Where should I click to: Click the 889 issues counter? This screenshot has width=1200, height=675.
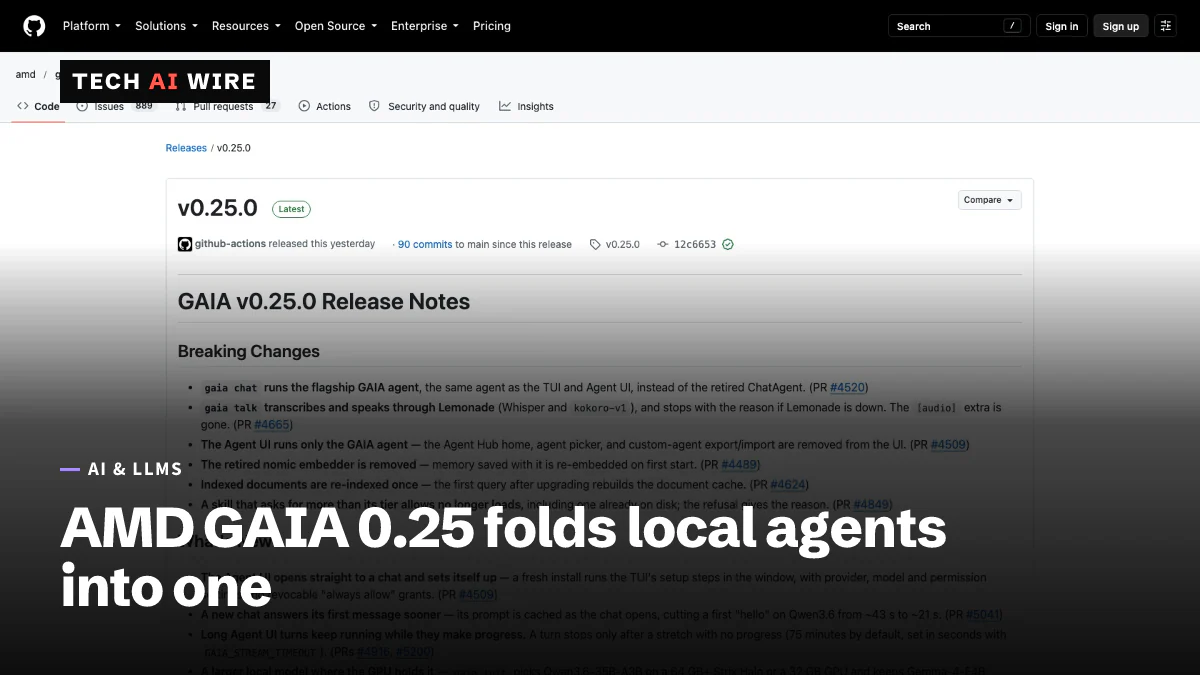144,106
